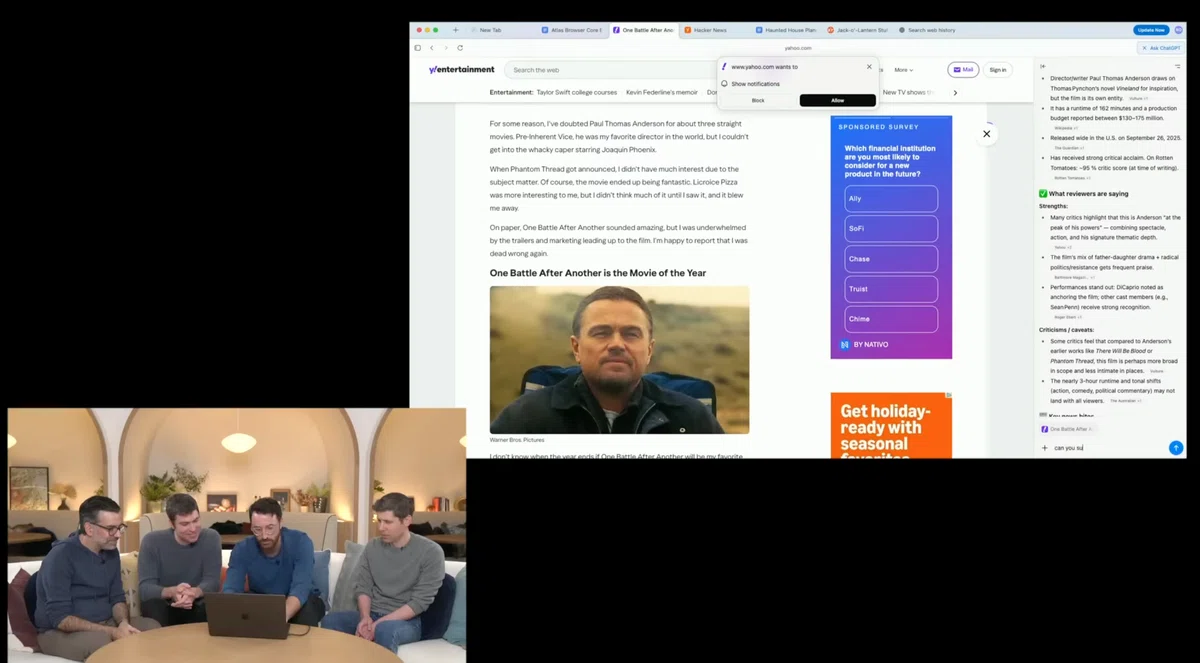Toggle the browser sidebar icon
This screenshot has height=663, width=1200.
[x=418, y=47]
